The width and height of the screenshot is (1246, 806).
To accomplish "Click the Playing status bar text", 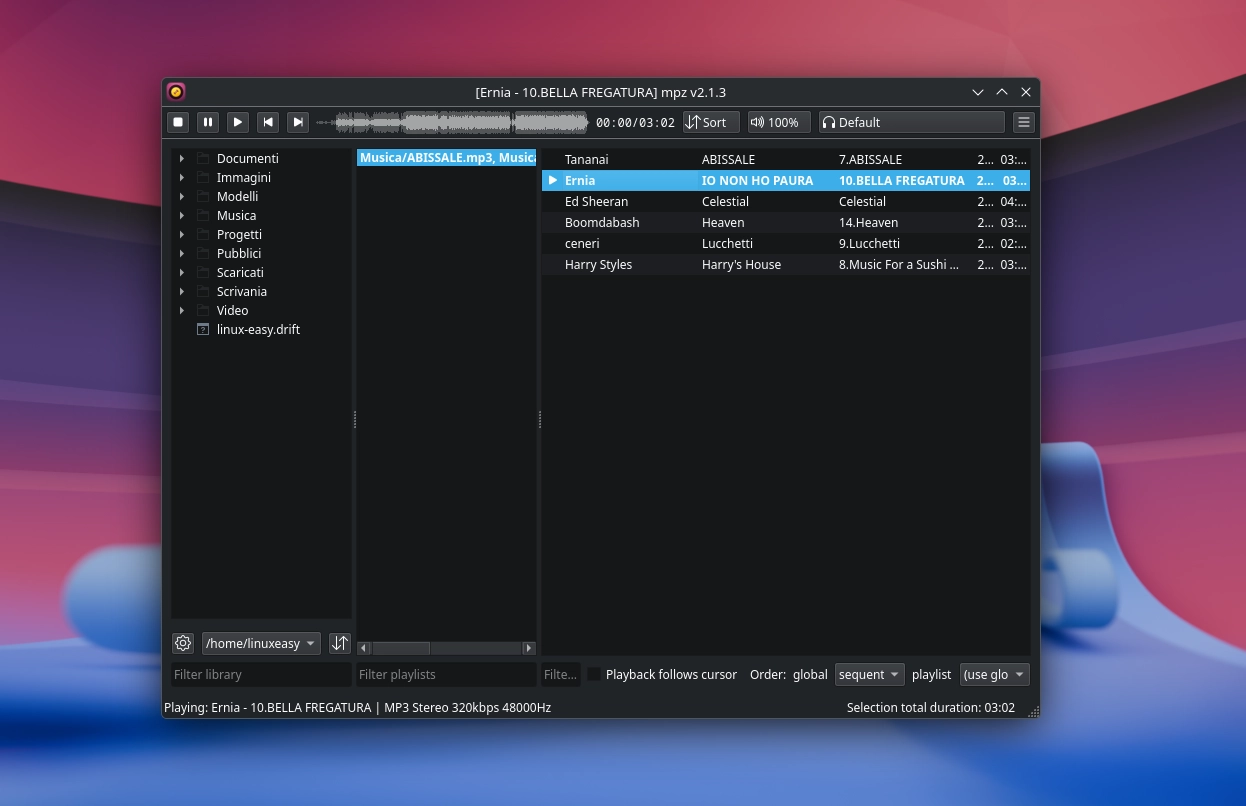I will [x=357, y=707].
